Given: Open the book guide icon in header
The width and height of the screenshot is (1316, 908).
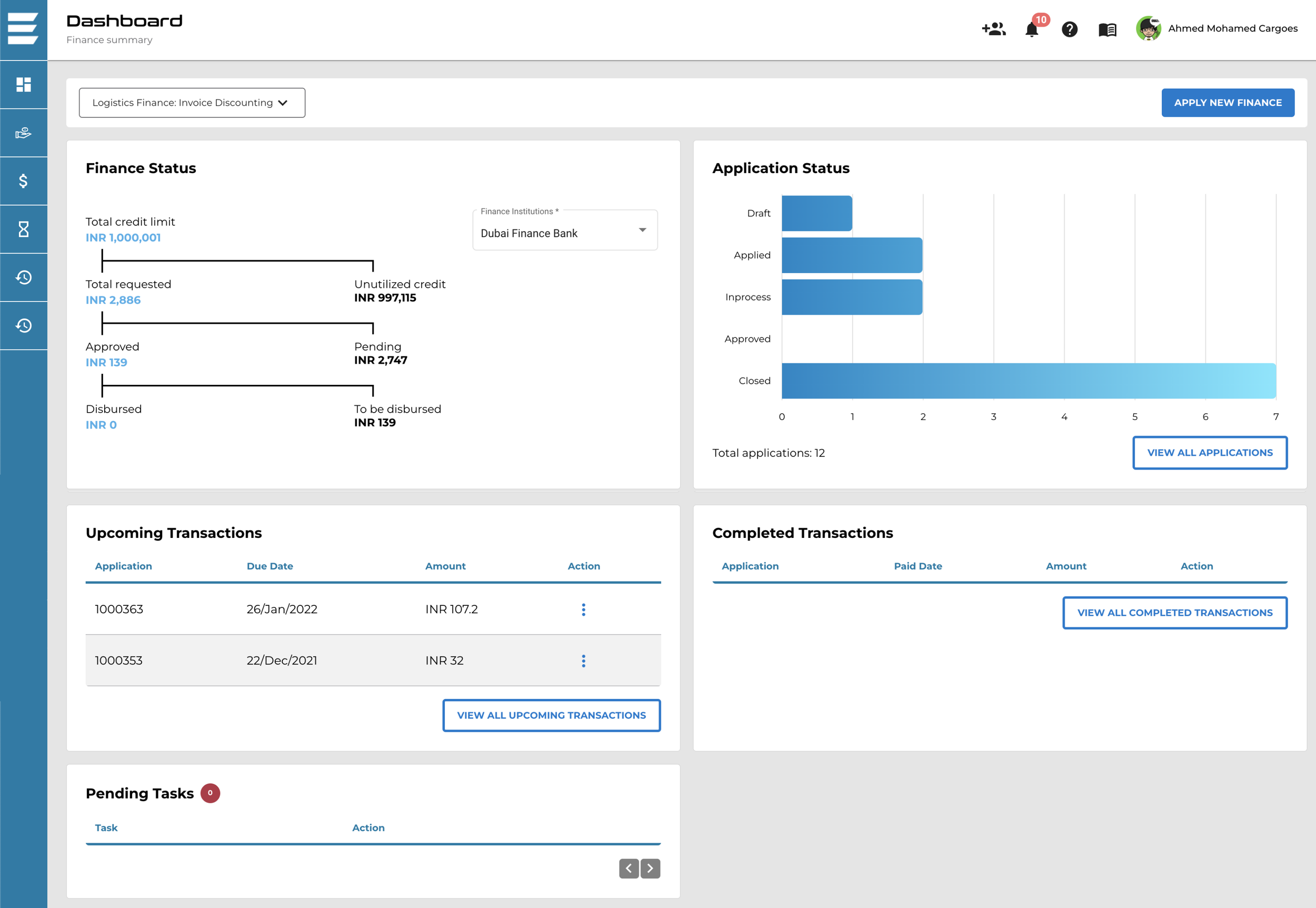Looking at the screenshot, I should pyautogui.click(x=1107, y=29).
